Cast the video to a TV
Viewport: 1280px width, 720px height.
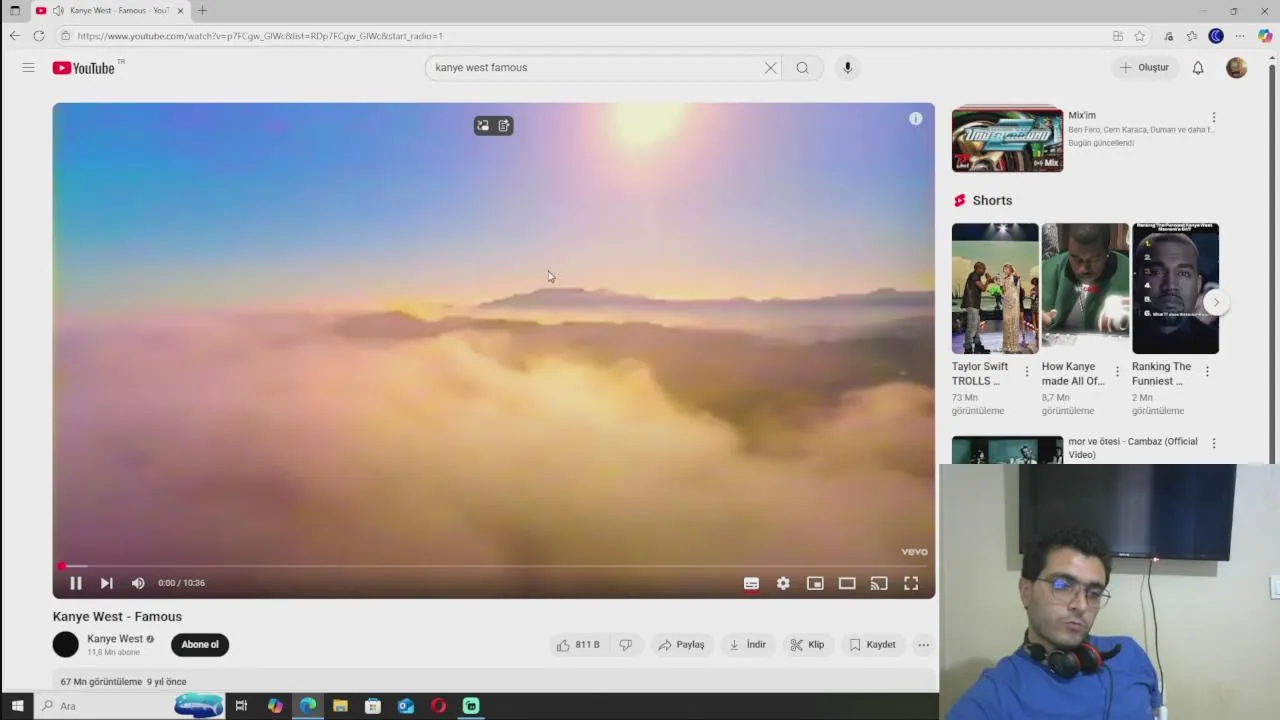pos(879,583)
